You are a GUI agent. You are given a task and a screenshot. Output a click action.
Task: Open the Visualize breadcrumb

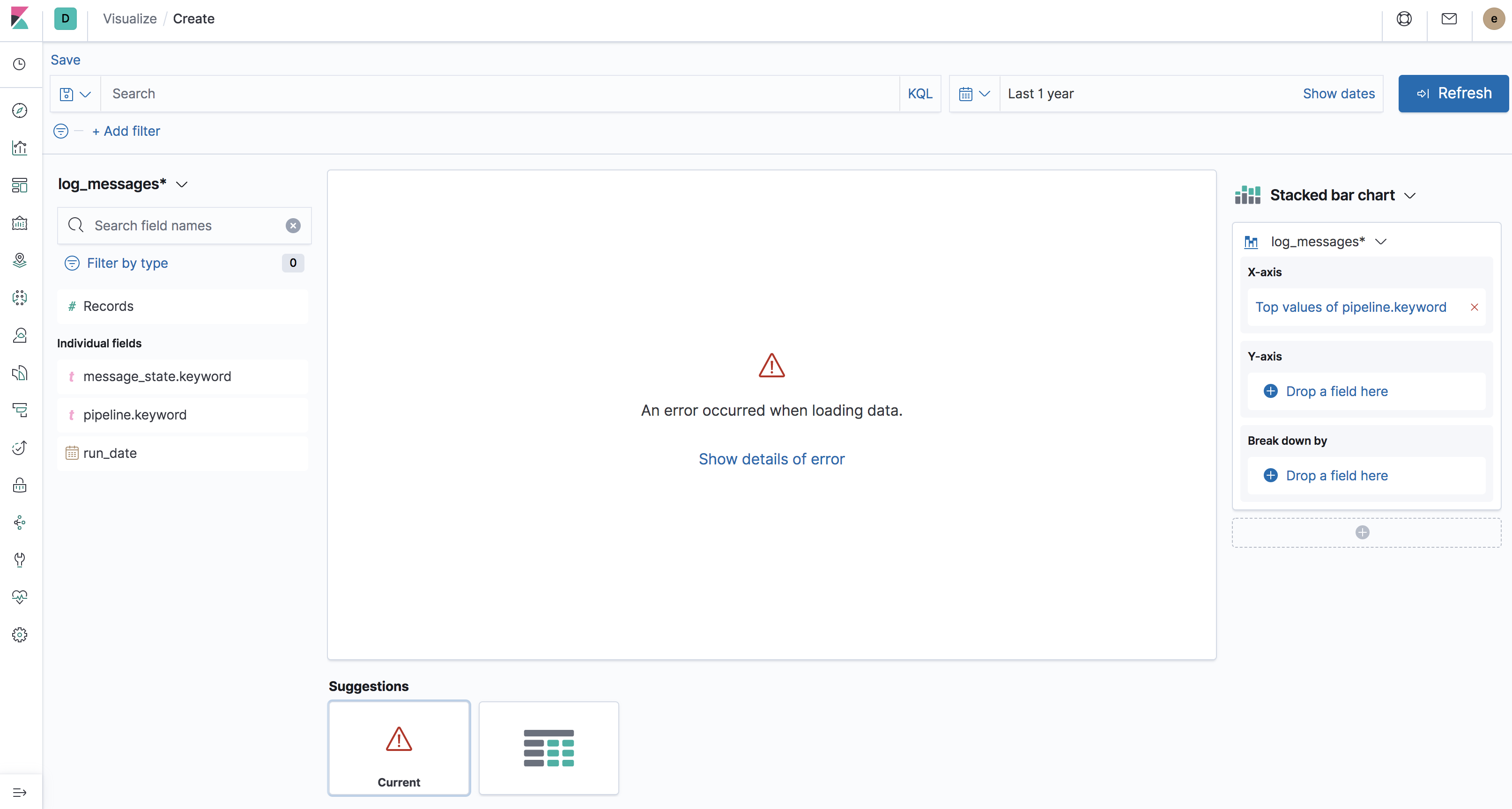(x=129, y=19)
